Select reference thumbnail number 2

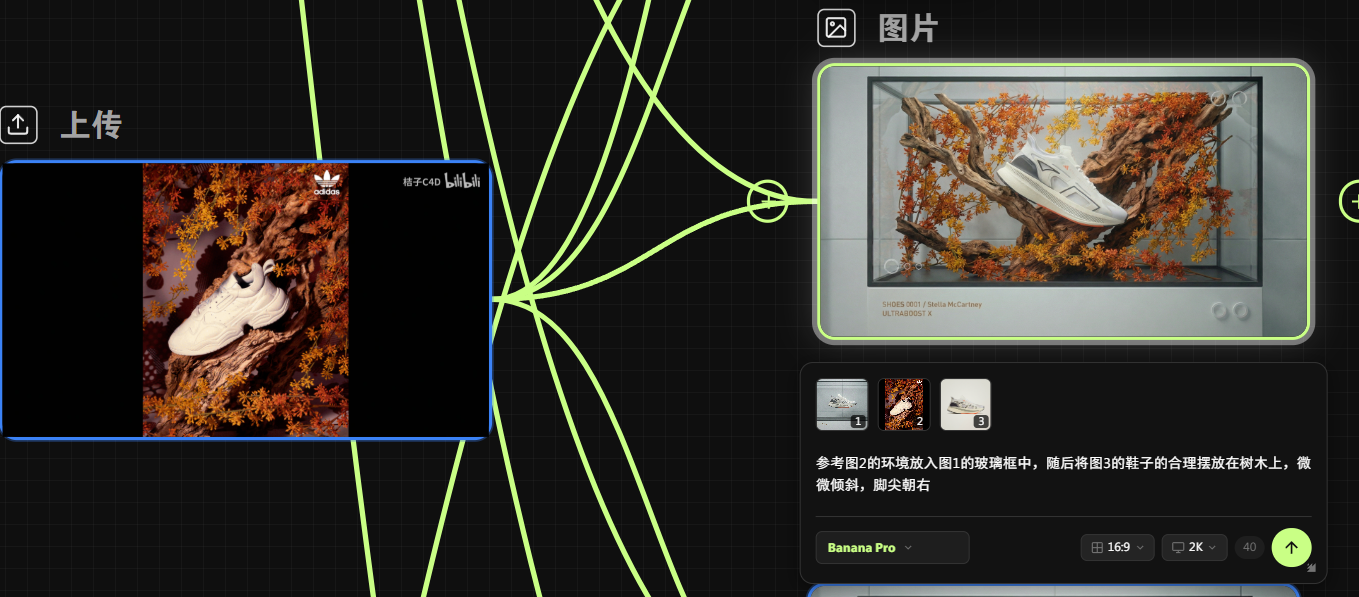click(x=904, y=404)
